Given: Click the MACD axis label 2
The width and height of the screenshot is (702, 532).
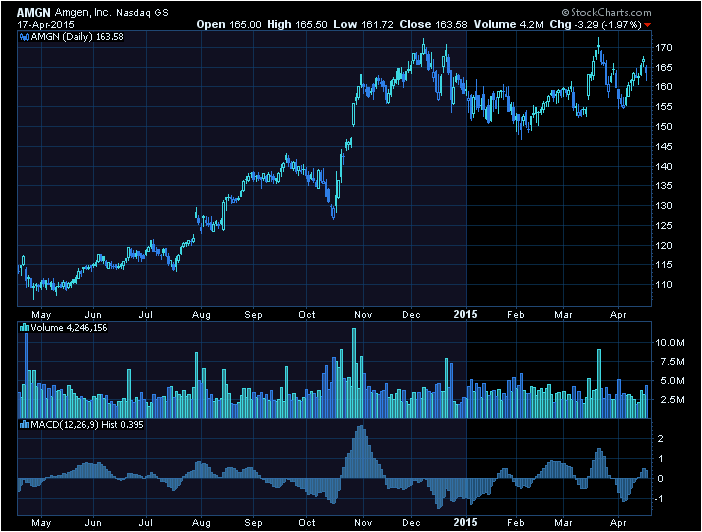Looking at the screenshot, I should click(x=660, y=439).
